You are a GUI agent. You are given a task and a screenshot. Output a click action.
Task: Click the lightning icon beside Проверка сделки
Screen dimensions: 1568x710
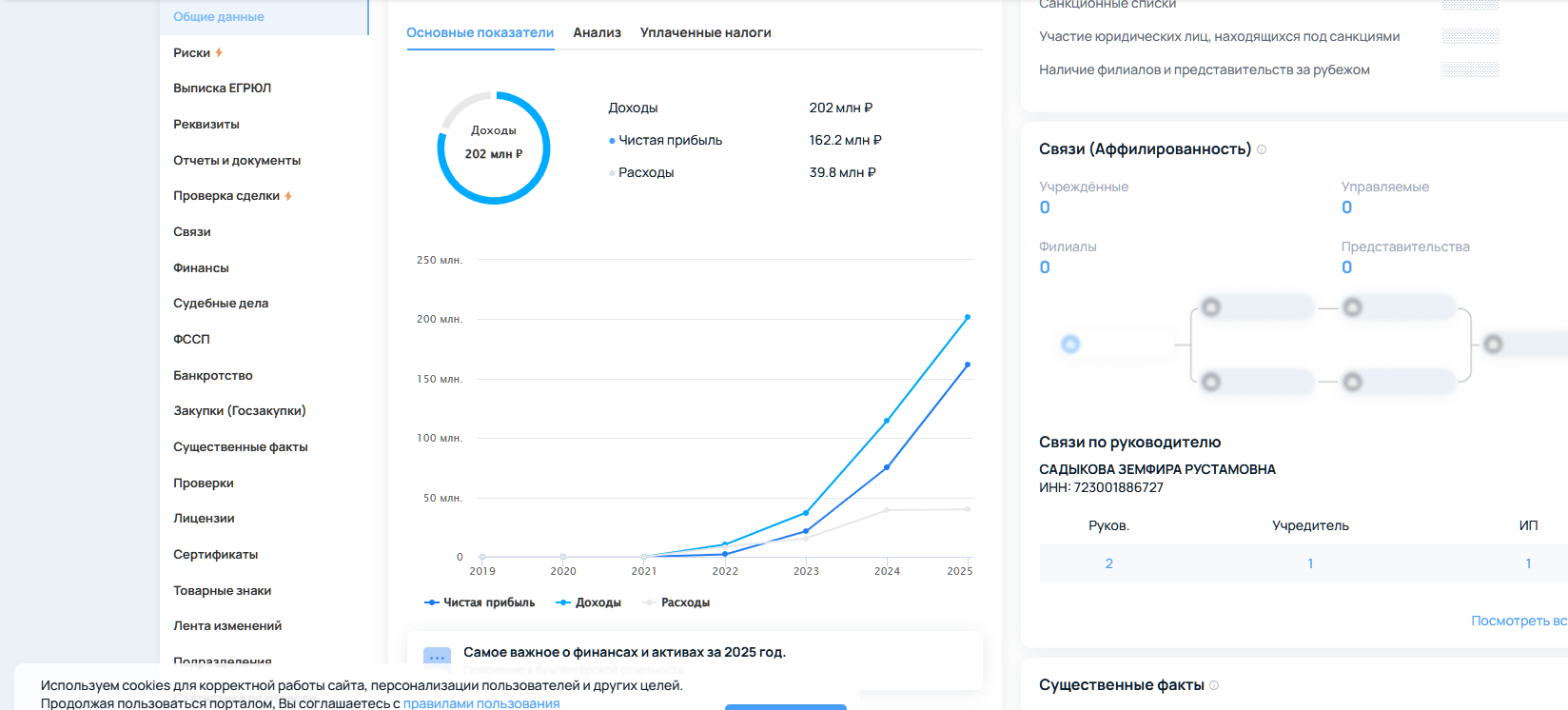coord(288,196)
